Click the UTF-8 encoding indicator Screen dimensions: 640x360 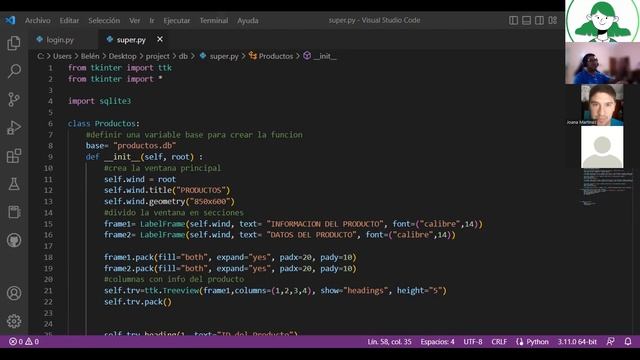coord(473,342)
